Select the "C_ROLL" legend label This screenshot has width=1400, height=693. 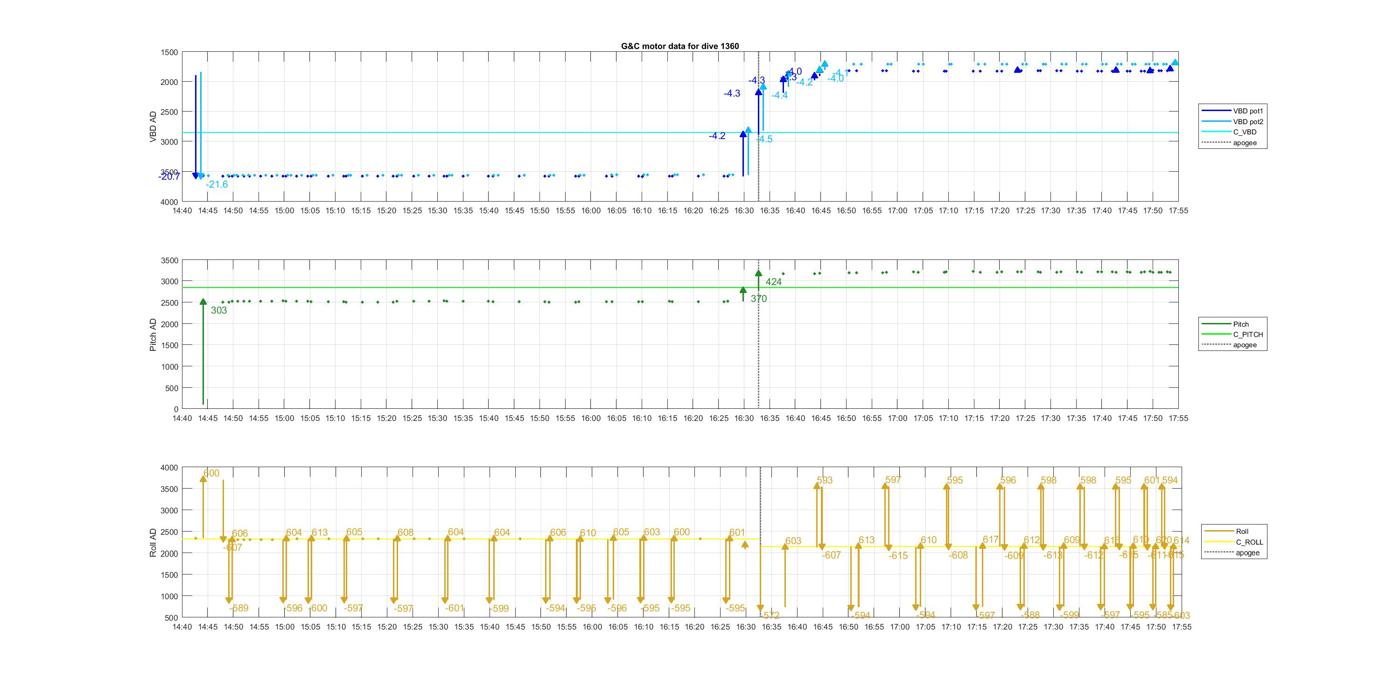click(x=1250, y=542)
